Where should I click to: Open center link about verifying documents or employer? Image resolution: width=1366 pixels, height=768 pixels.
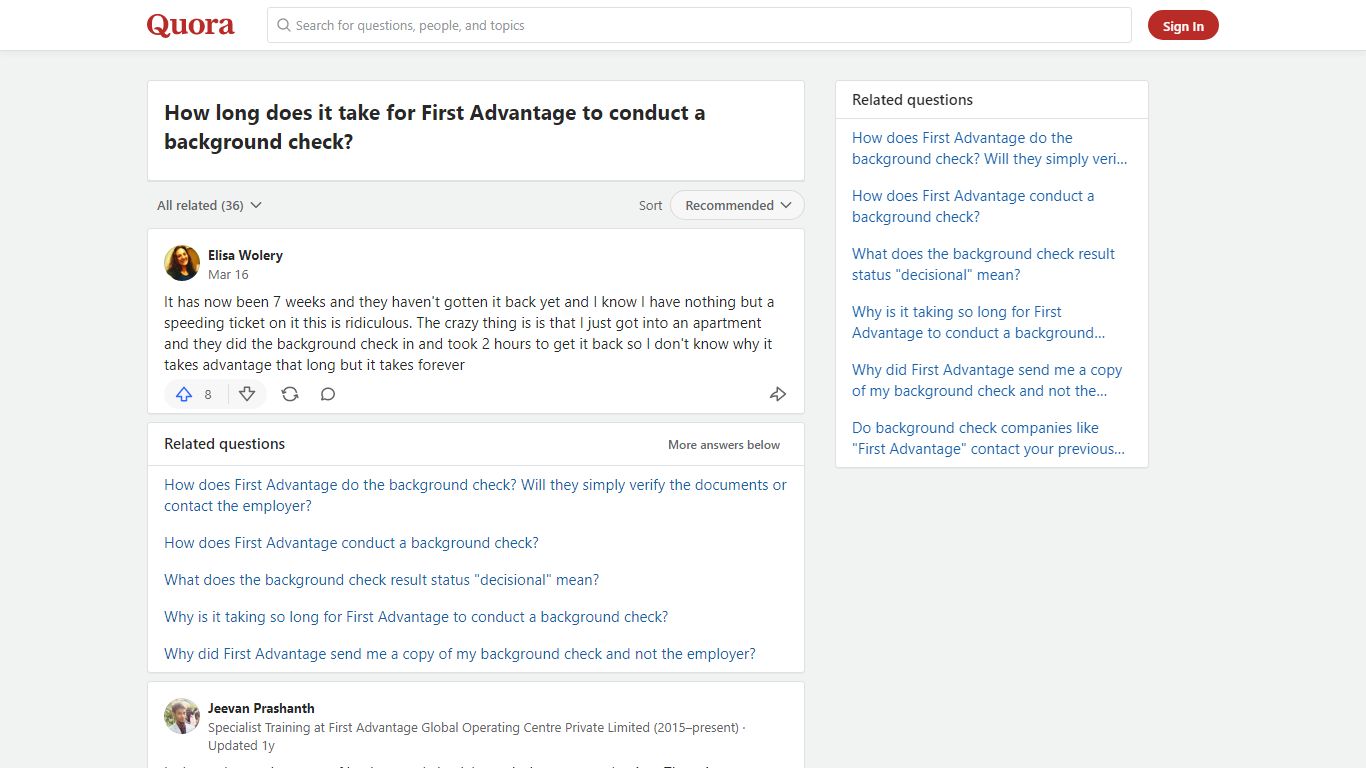pos(475,495)
